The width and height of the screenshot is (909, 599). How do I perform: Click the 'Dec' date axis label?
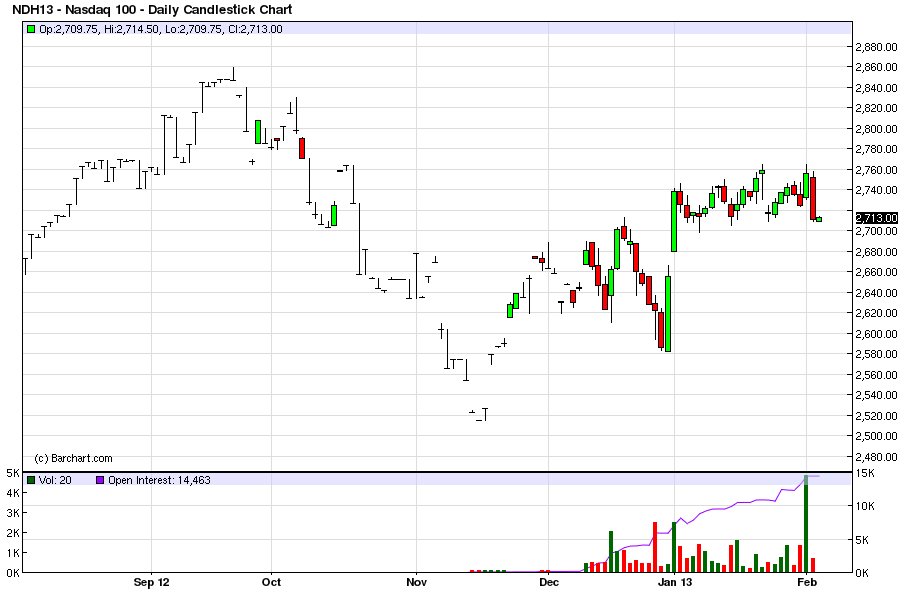click(548, 582)
